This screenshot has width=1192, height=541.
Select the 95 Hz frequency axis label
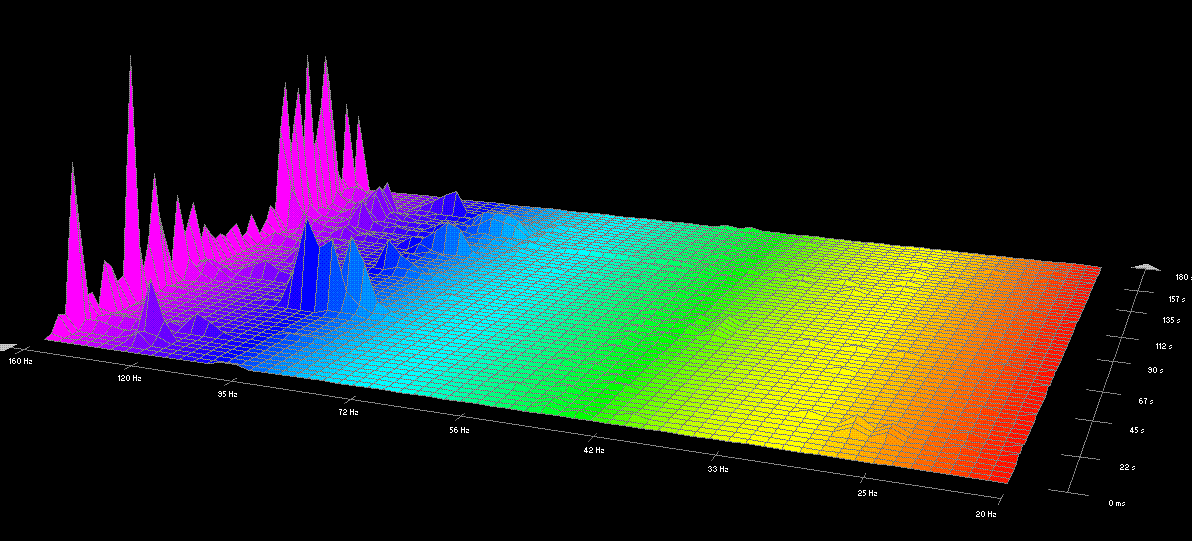227,394
